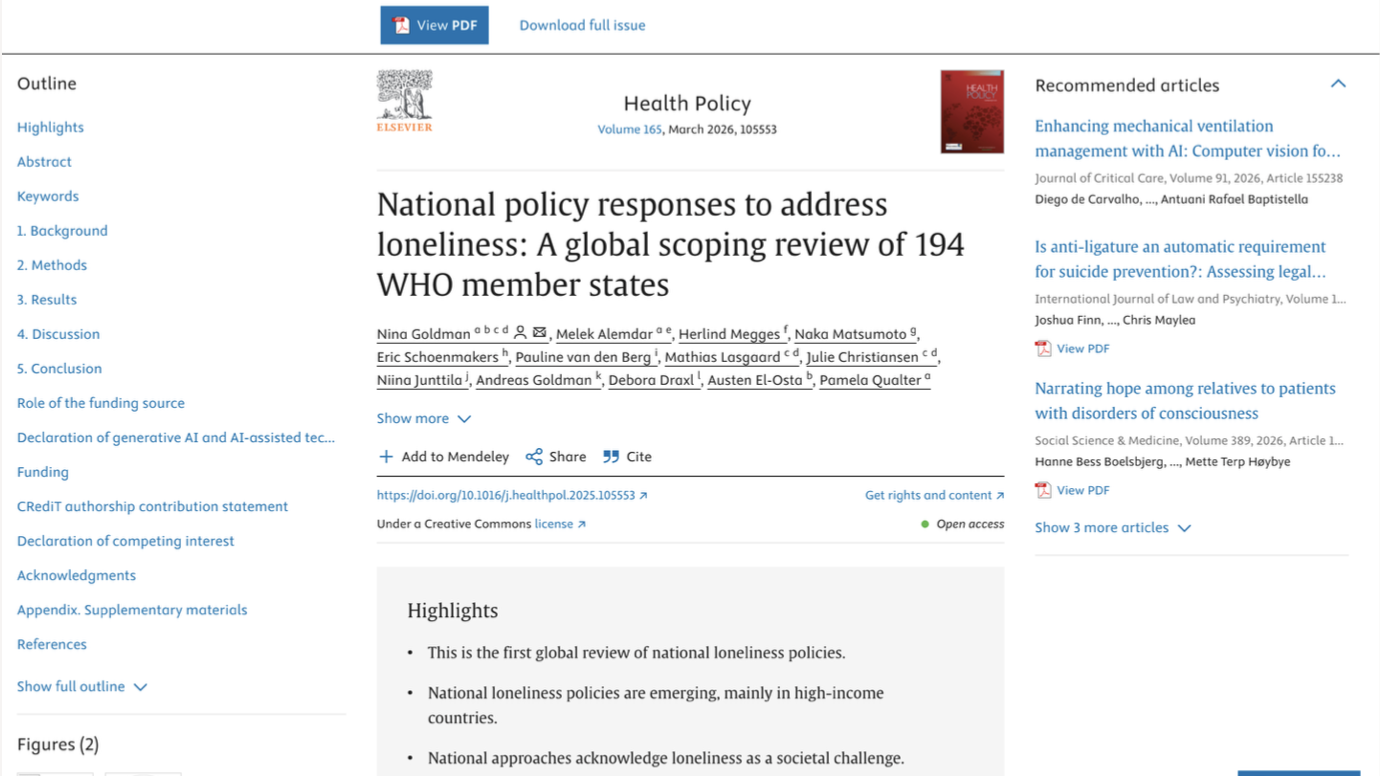The width and height of the screenshot is (1380, 776).
Task: Click Nina Goldman's author profile person icon
Action: coord(520,332)
